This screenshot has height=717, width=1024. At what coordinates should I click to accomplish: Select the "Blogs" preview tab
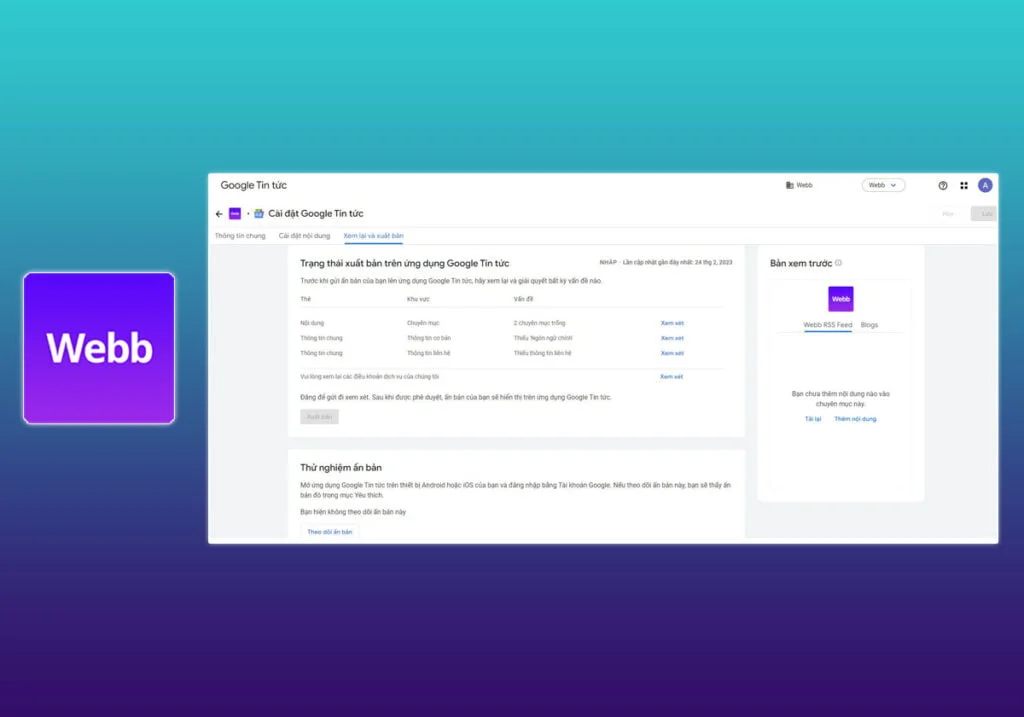pos(869,325)
